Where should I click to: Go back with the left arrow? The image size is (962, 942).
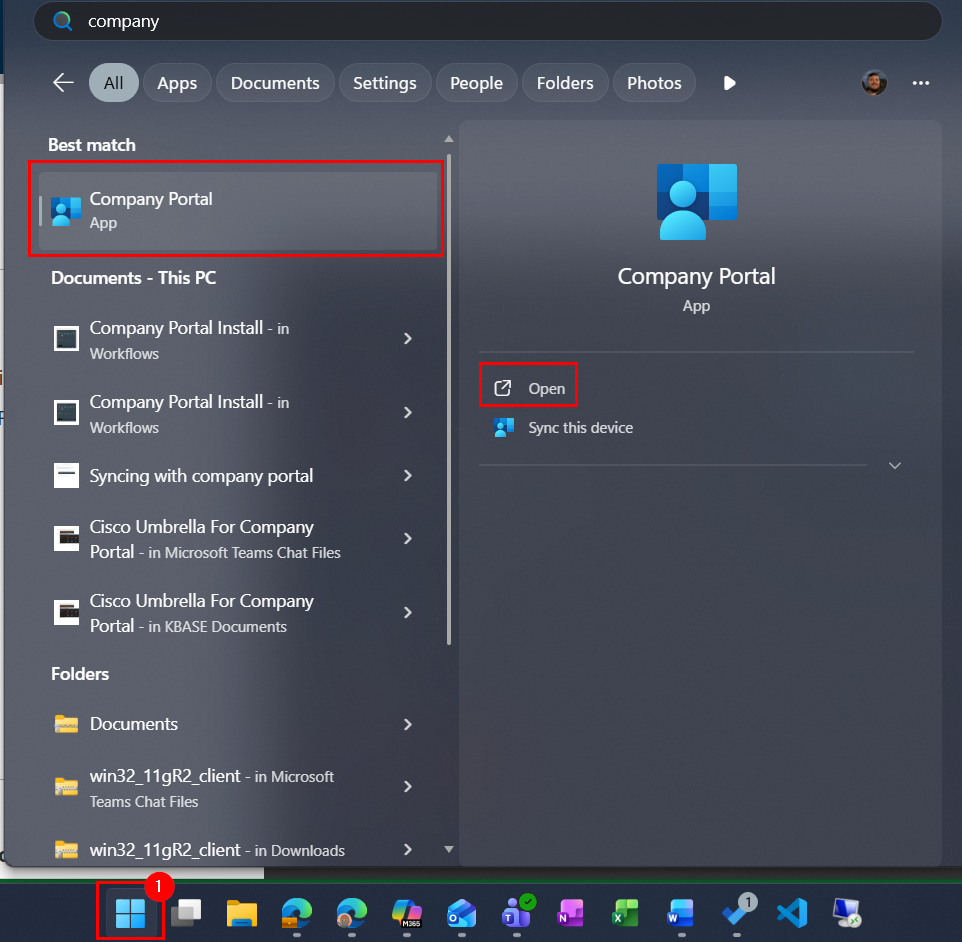coord(63,82)
